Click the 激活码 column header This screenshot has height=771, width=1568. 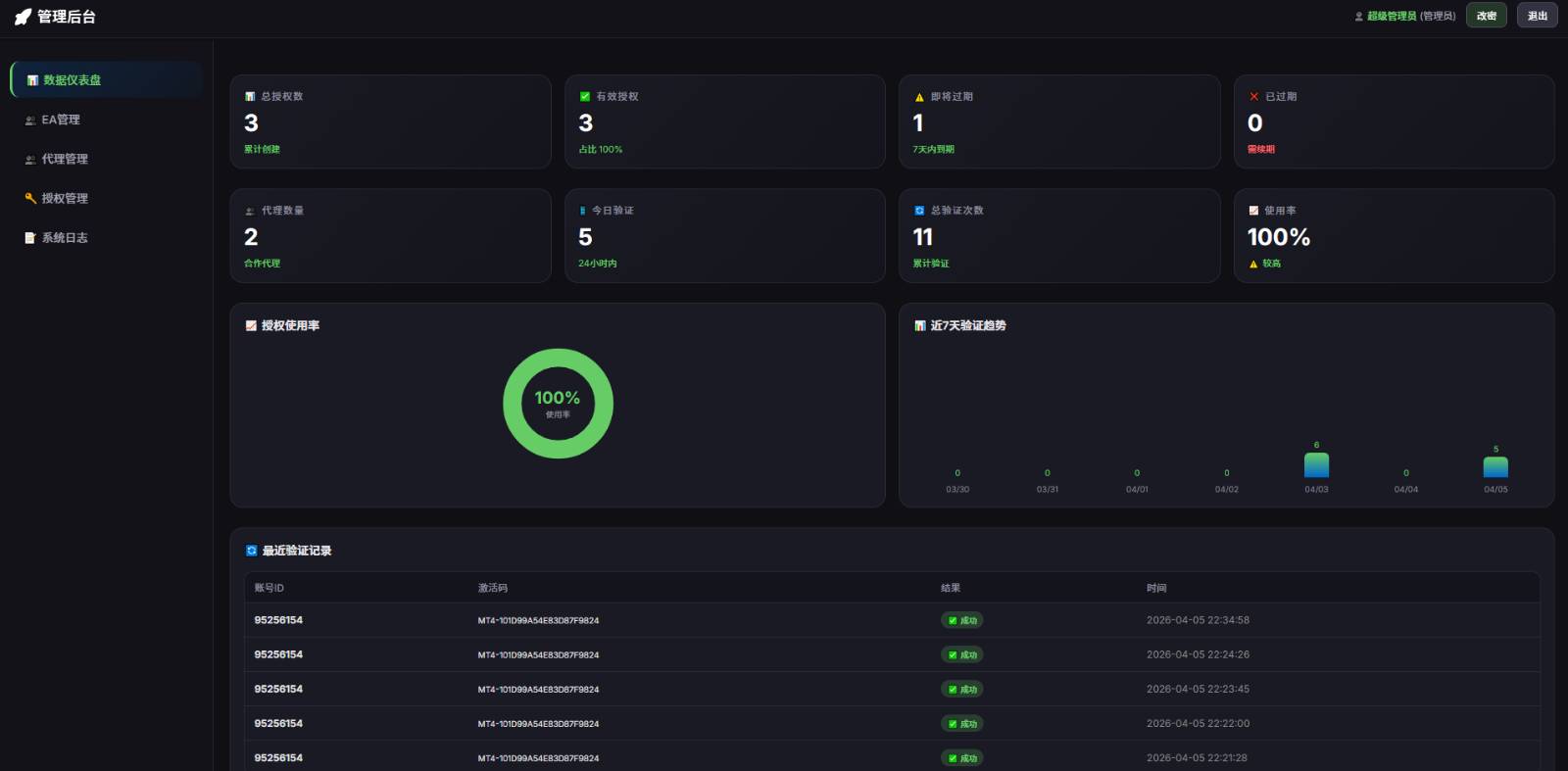pyautogui.click(x=493, y=589)
